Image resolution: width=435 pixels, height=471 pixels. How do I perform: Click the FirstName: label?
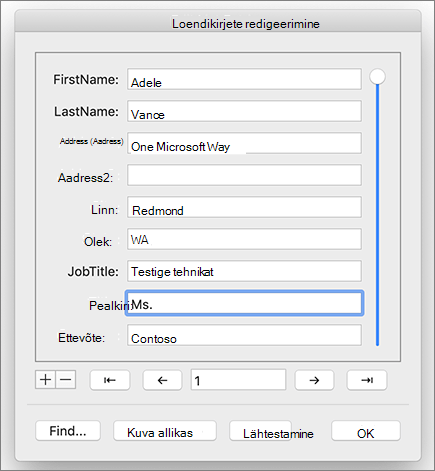point(86,80)
